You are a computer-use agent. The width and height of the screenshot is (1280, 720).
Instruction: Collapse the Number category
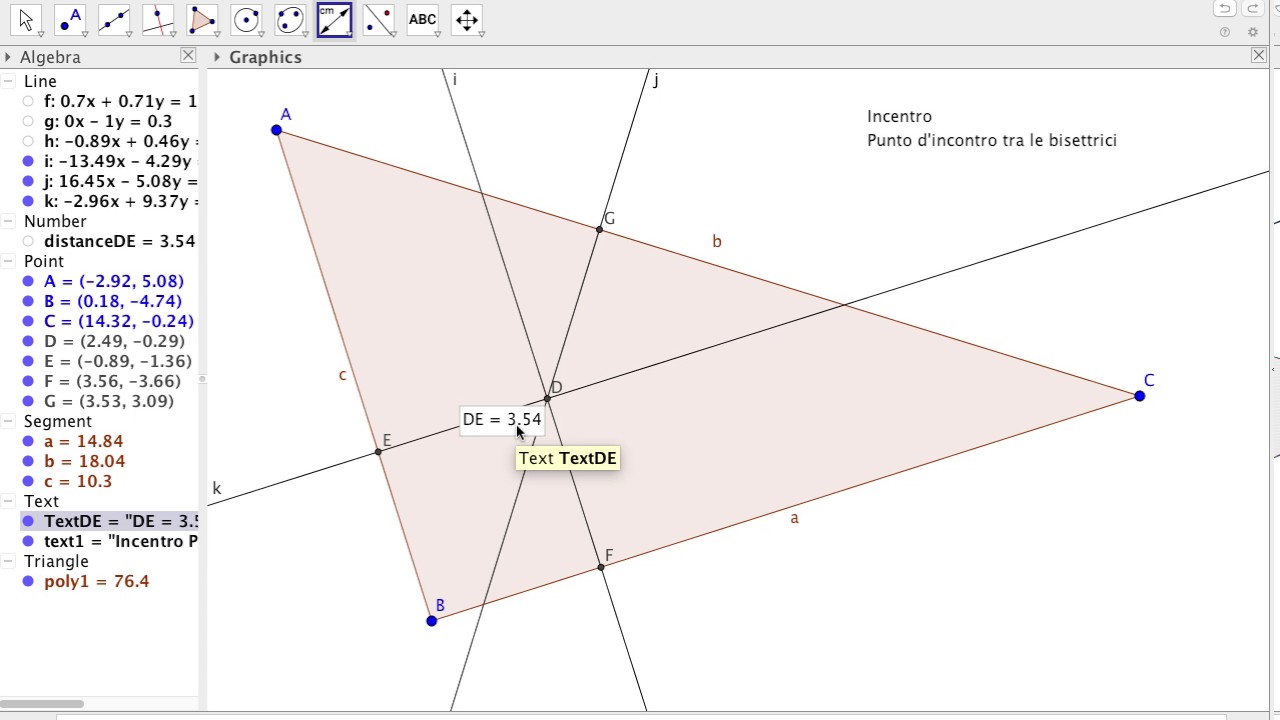[x=8, y=221]
